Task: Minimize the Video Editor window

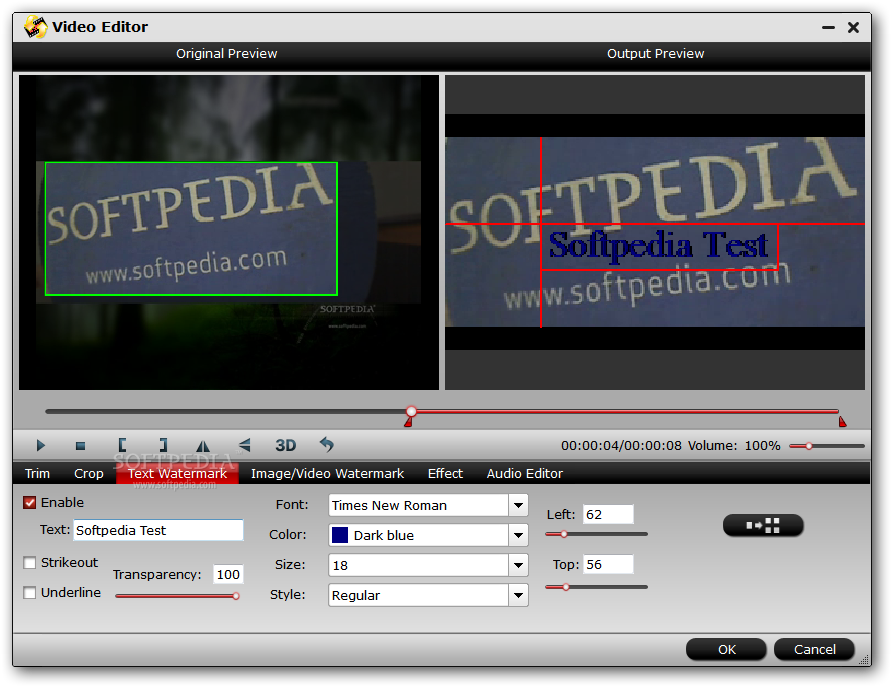Action: pyautogui.click(x=828, y=27)
